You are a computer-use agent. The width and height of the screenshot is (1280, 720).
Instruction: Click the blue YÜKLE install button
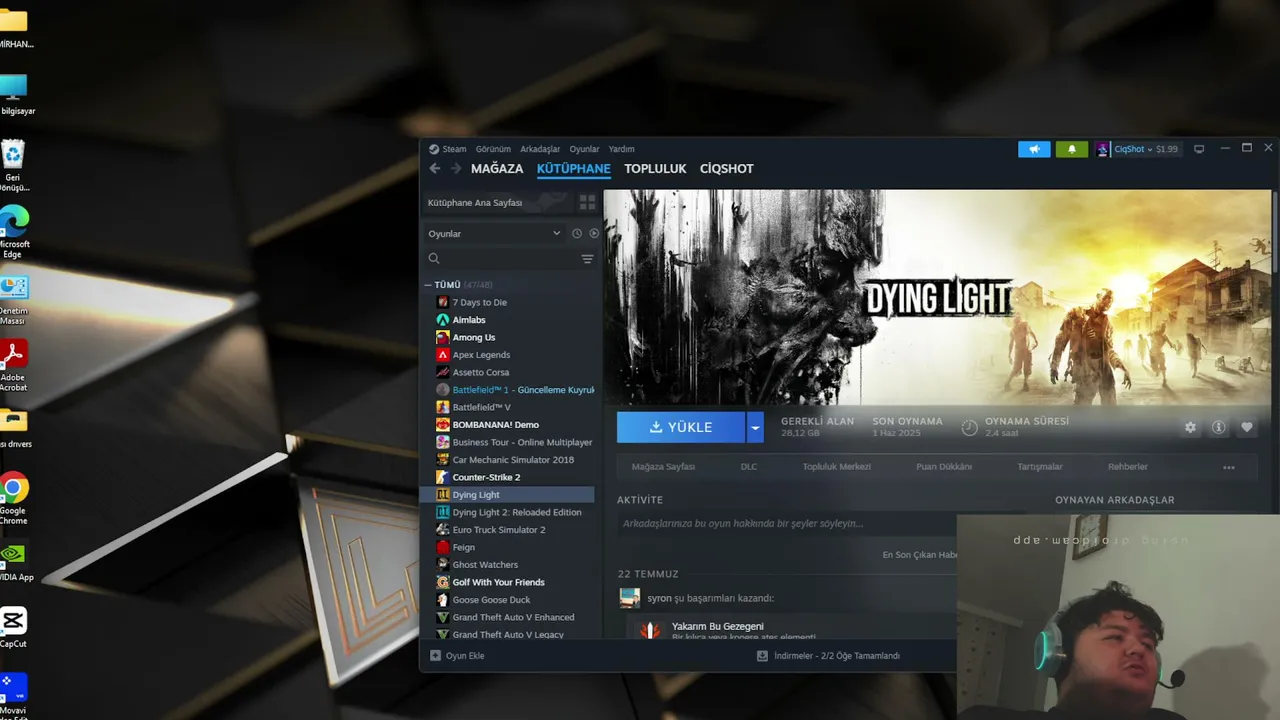click(x=681, y=427)
